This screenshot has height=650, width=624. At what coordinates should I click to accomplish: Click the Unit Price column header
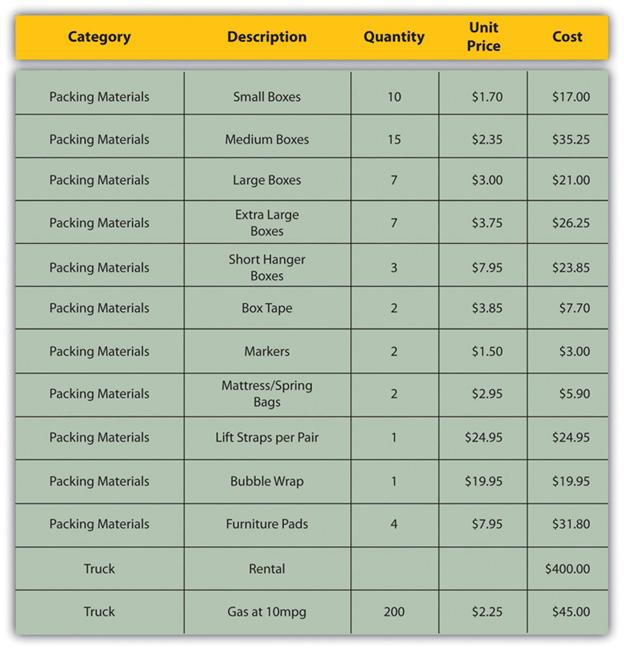click(x=483, y=36)
